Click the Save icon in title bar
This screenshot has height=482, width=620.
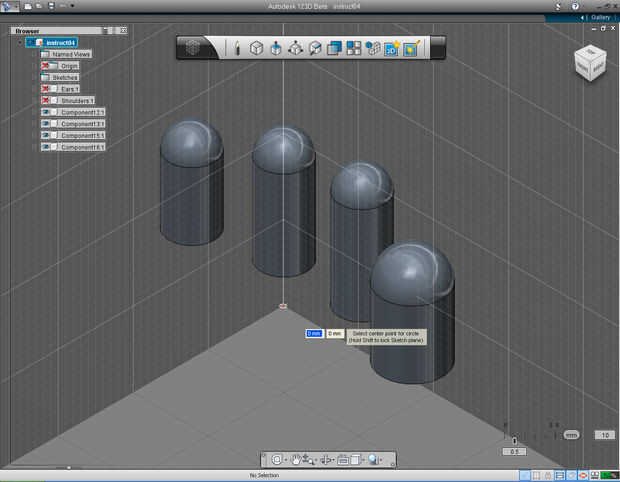pos(51,6)
